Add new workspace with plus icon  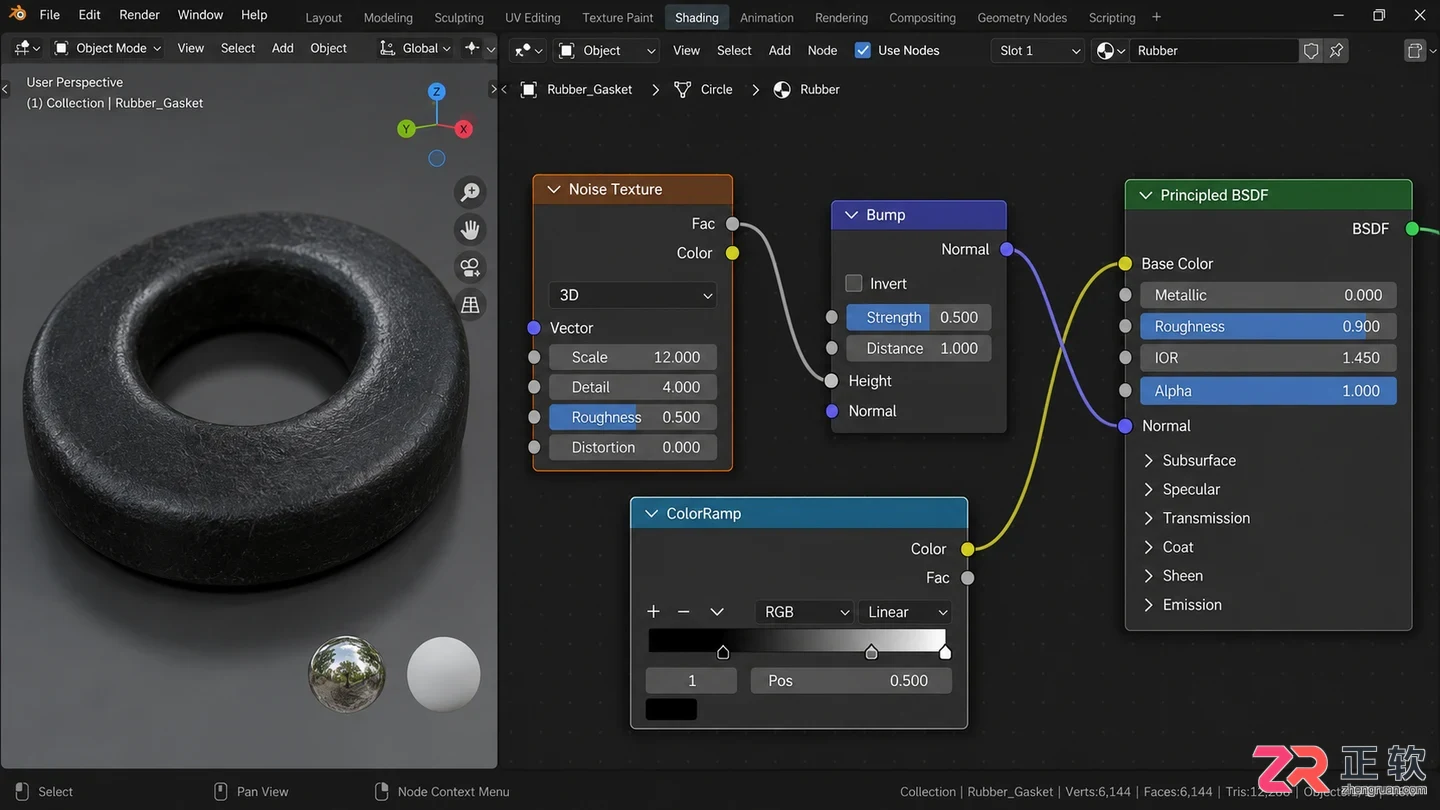tap(1157, 17)
